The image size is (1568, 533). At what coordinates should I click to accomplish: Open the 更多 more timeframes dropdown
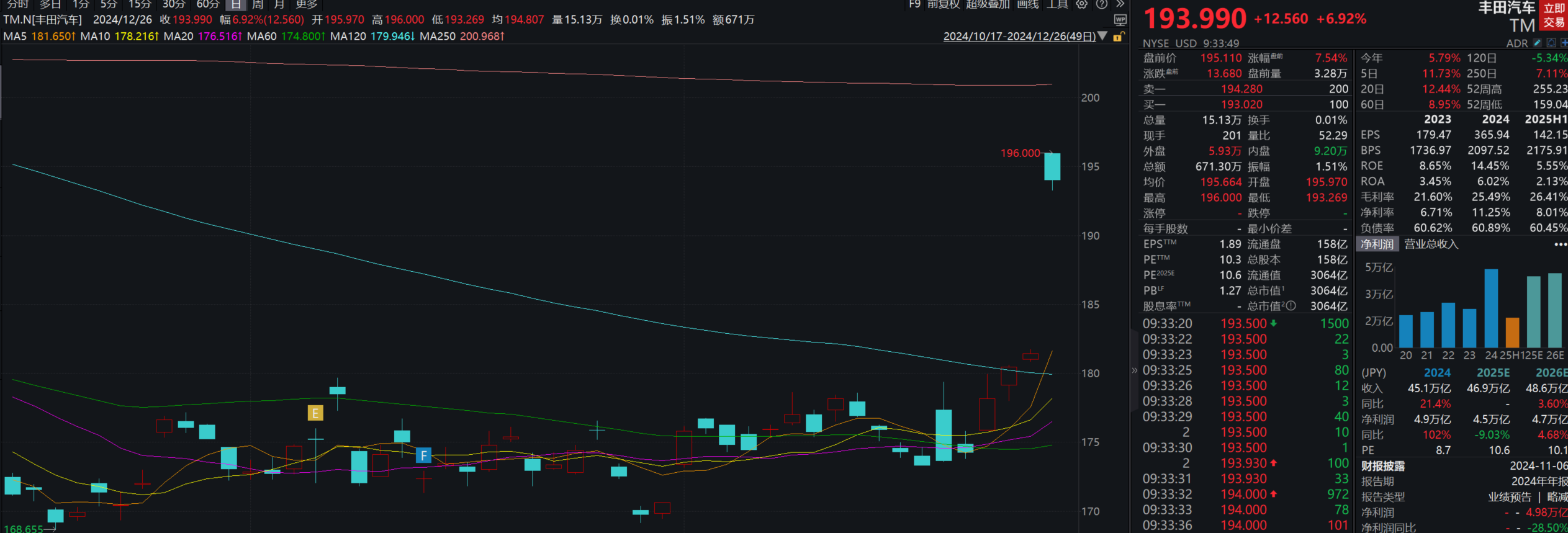coord(307,4)
